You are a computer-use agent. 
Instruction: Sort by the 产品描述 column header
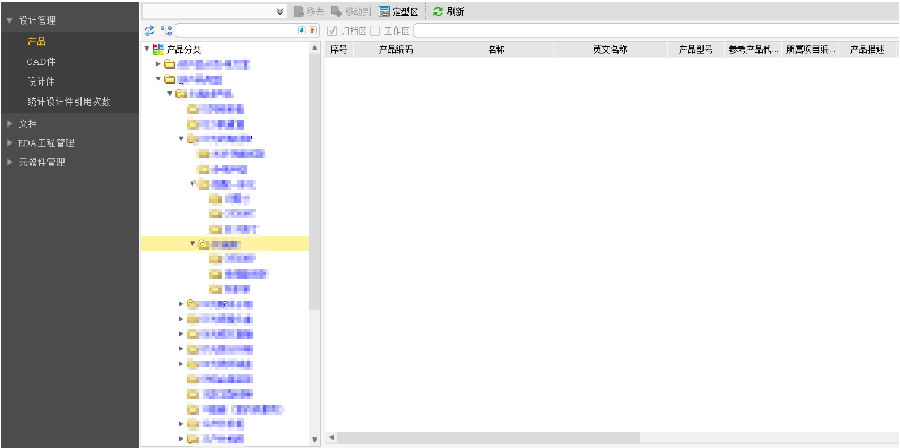coord(867,50)
